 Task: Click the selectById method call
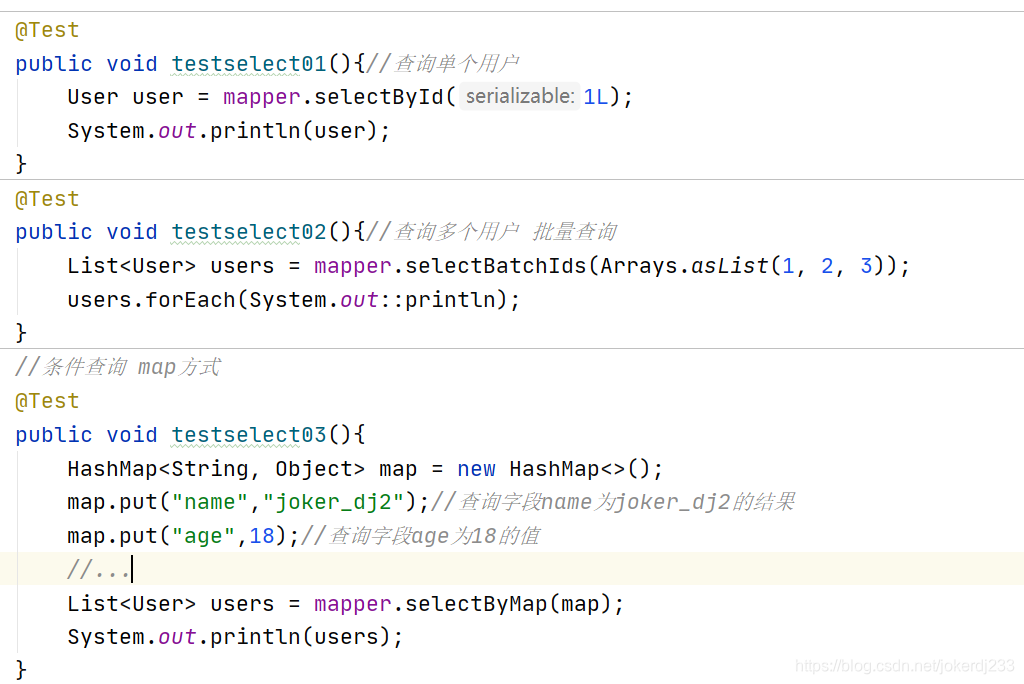click(x=379, y=97)
